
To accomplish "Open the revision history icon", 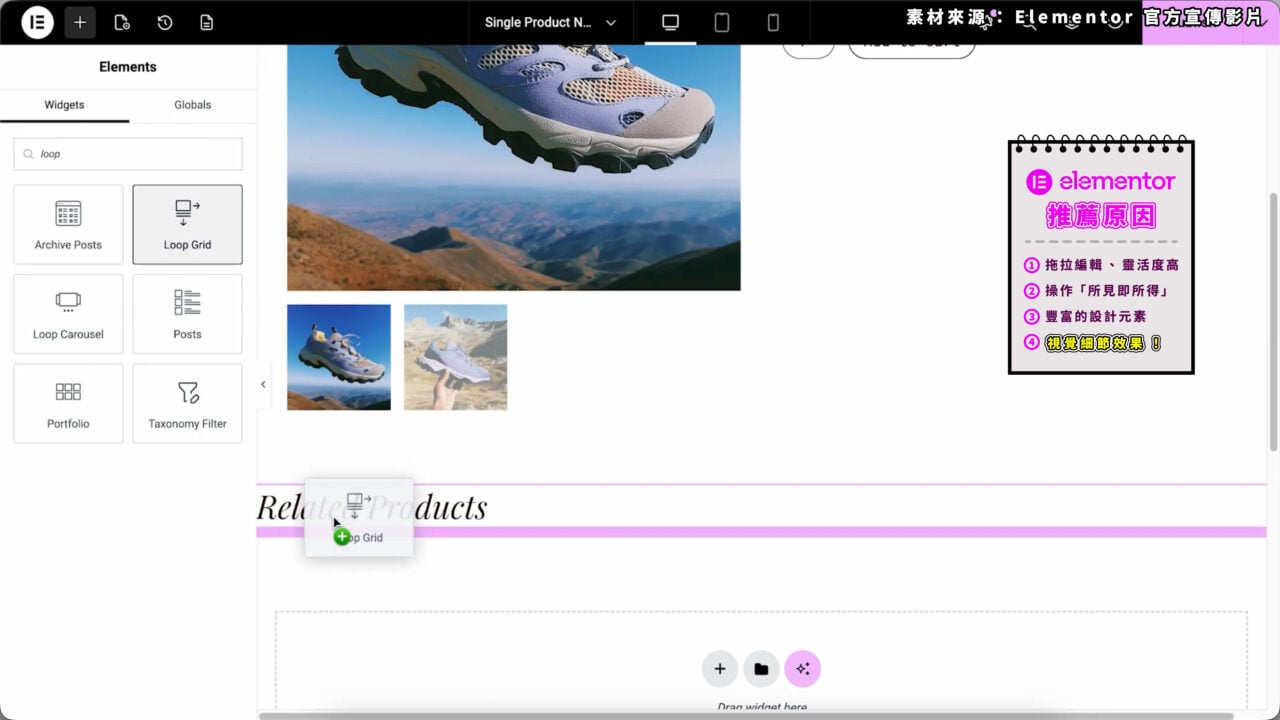I will 165,22.
